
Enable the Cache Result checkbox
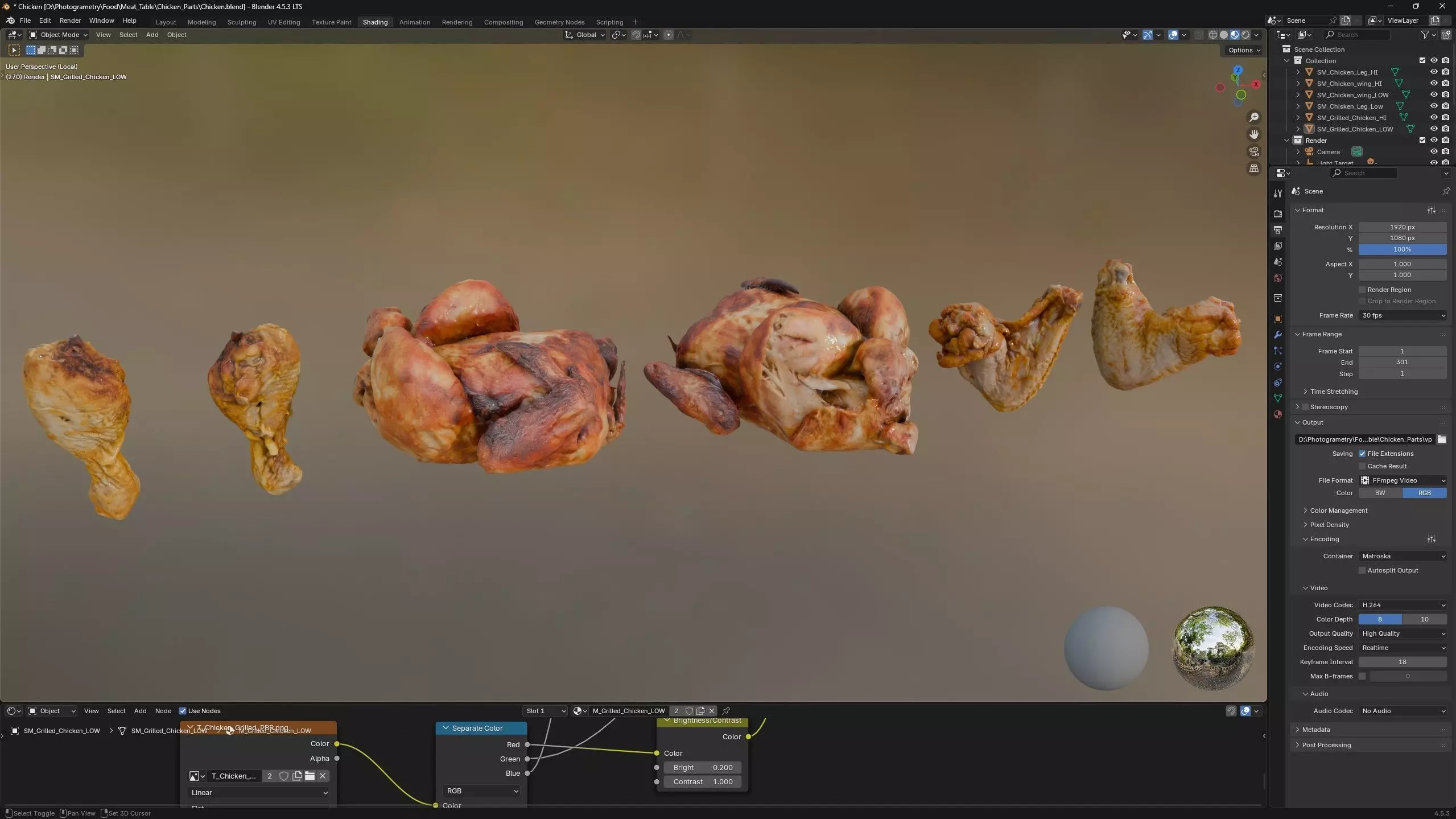[x=1362, y=466]
